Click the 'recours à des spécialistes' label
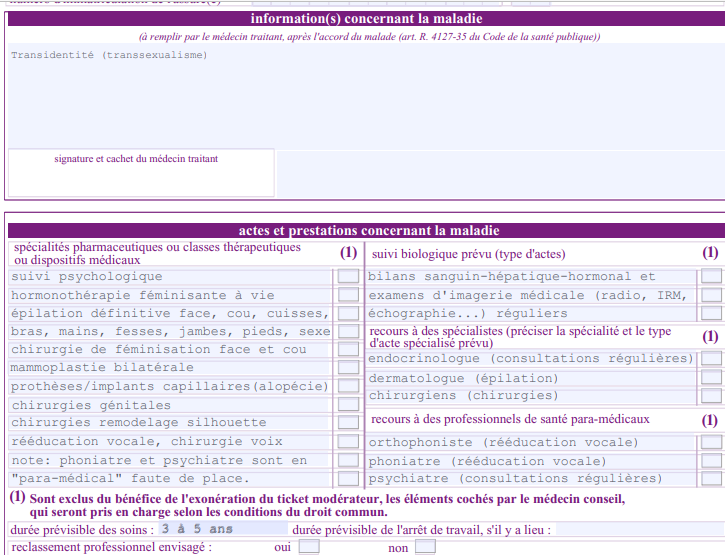 point(520,337)
